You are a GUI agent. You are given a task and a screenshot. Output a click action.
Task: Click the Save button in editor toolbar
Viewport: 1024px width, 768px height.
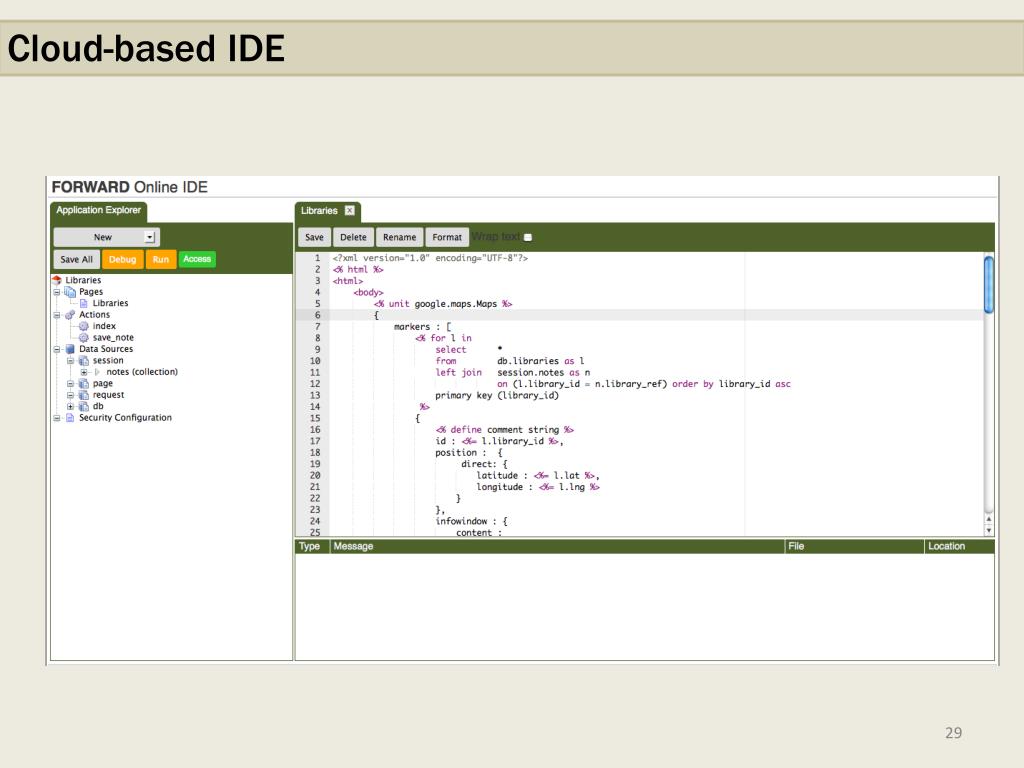(x=314, y=237)
